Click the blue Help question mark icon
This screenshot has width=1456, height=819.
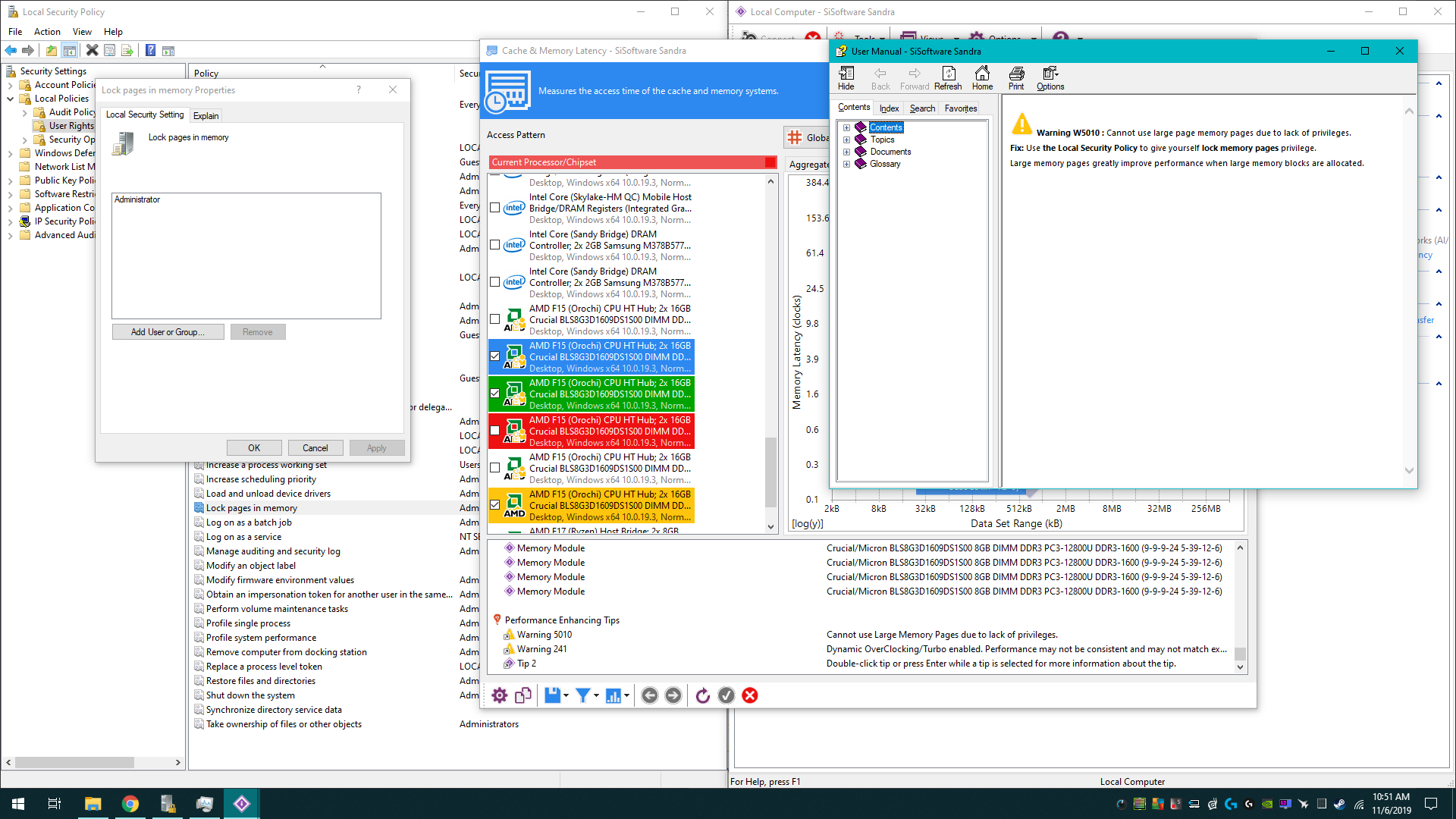point(150,51)
